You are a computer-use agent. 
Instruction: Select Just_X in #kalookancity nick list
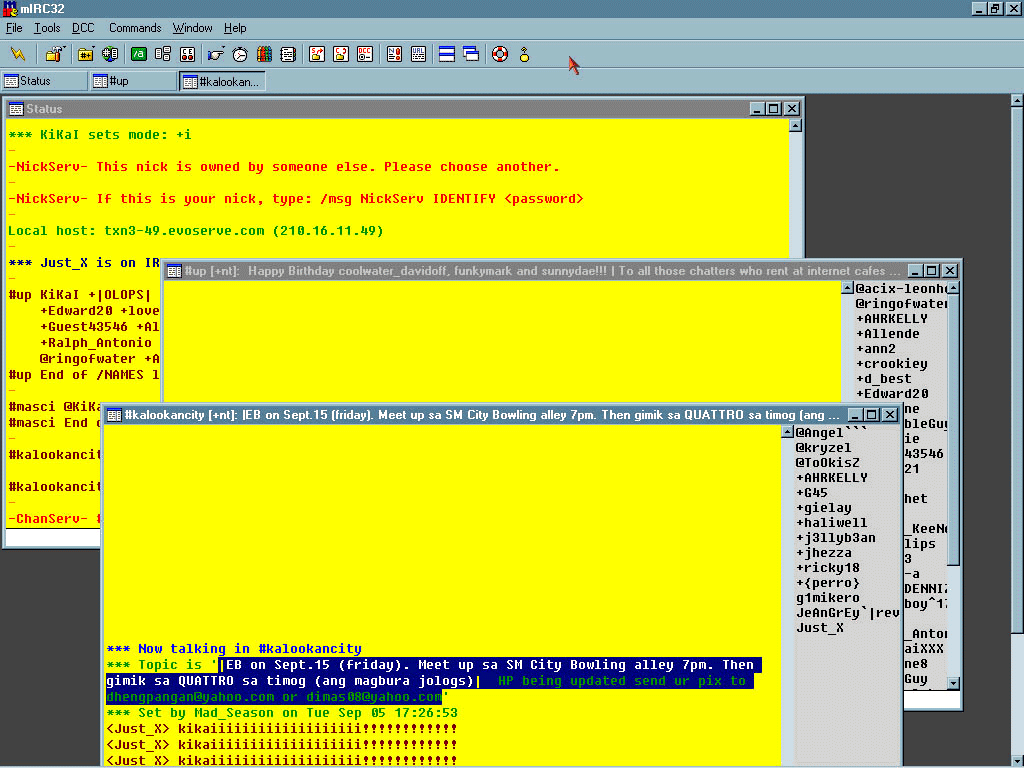click(x=819, y=628)
